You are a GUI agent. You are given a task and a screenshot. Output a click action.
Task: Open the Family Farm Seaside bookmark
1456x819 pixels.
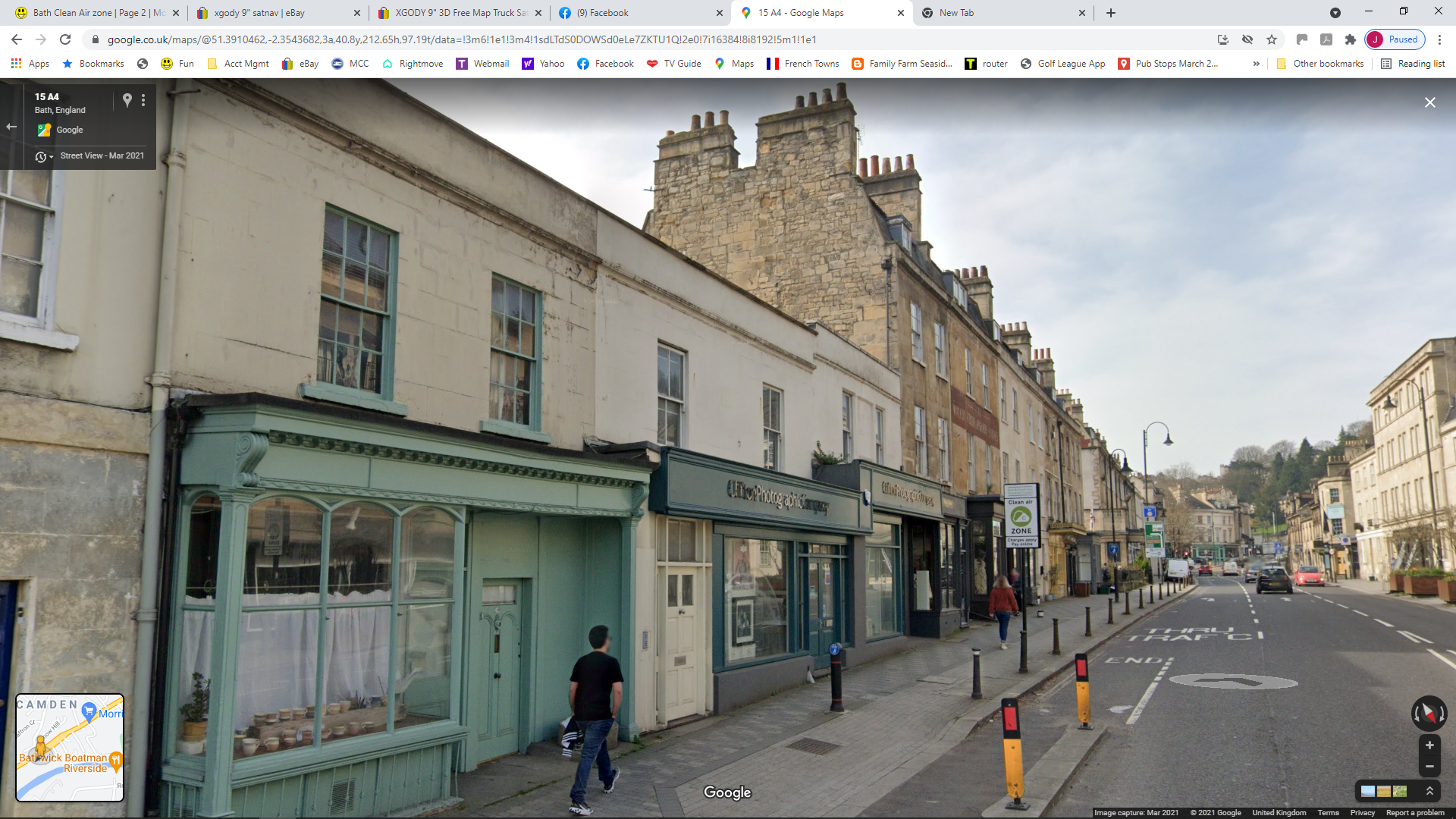(x=902, y=64)
